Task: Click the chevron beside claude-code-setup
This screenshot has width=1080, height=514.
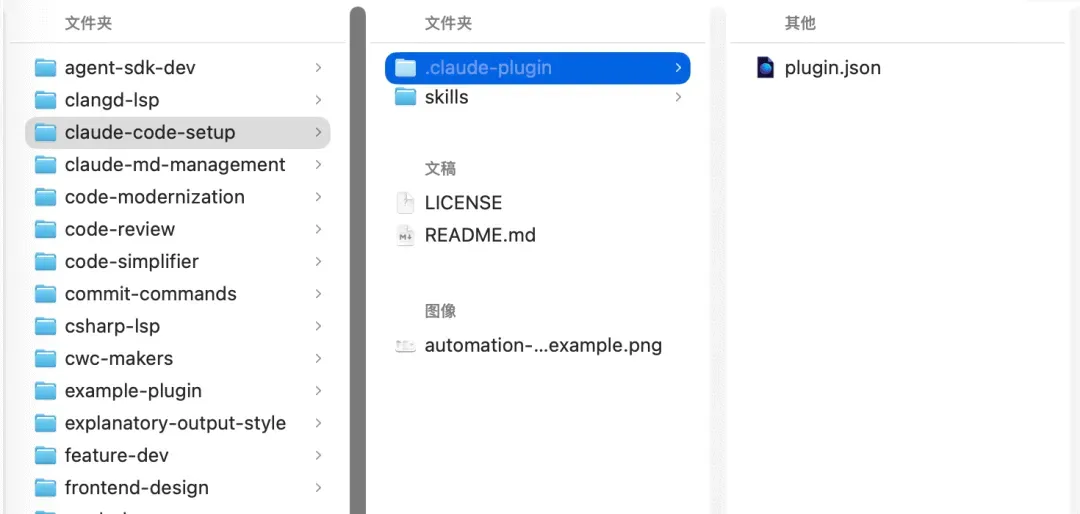Action: (318, 132)
